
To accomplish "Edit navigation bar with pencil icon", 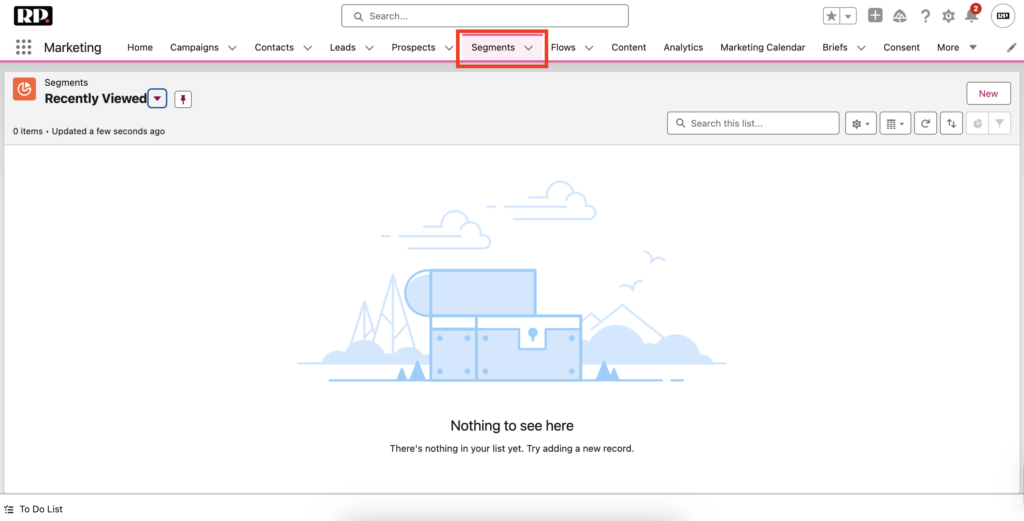I will (1011, 47).
